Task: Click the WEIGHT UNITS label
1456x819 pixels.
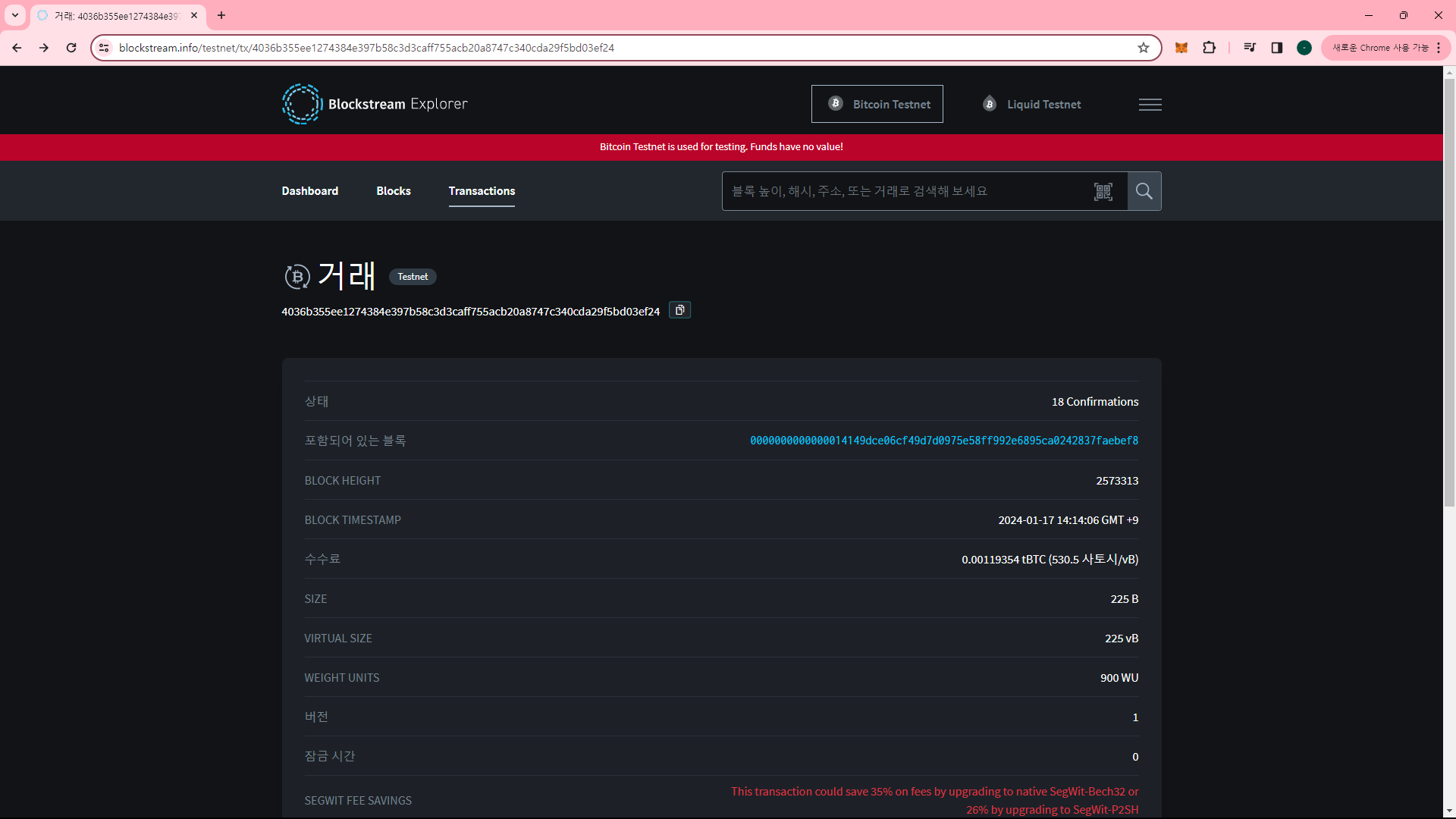Action: (342, 678)
